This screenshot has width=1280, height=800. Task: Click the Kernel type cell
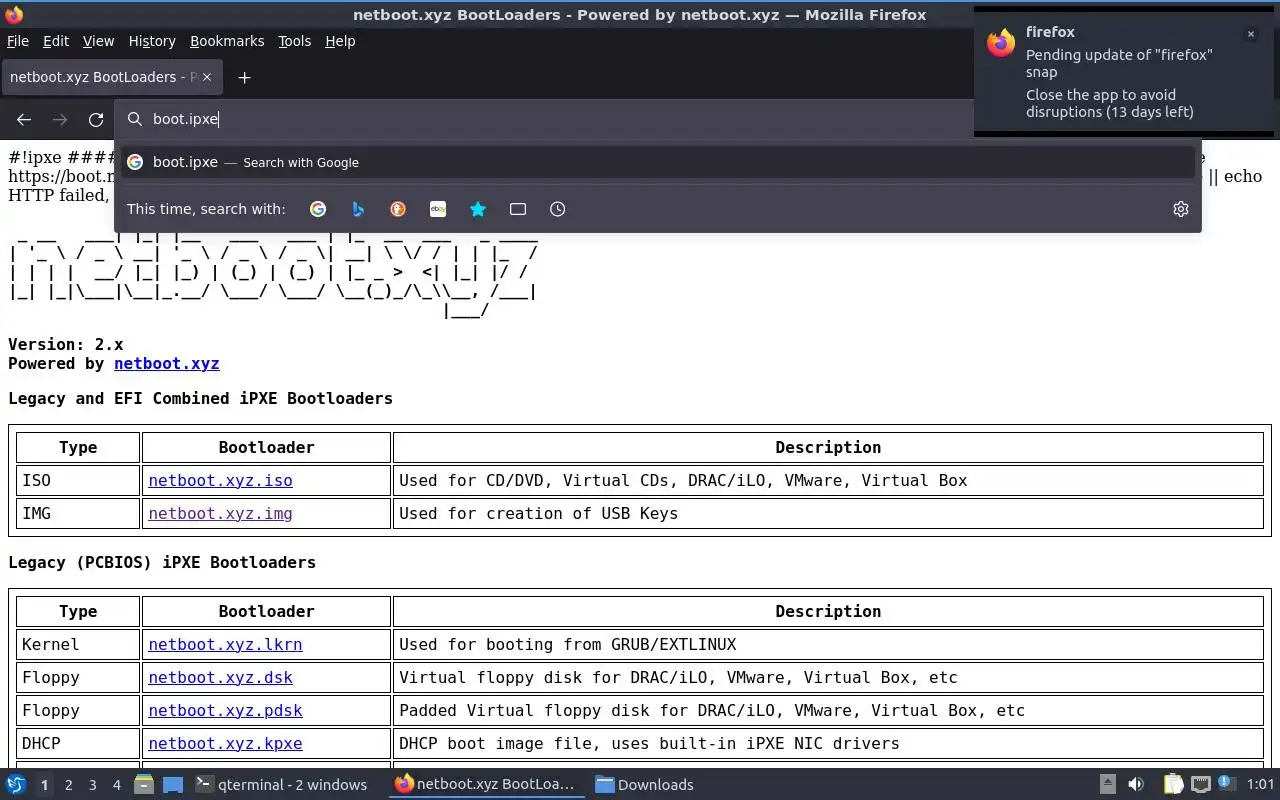pyautogui.click(x=78, y=644)
